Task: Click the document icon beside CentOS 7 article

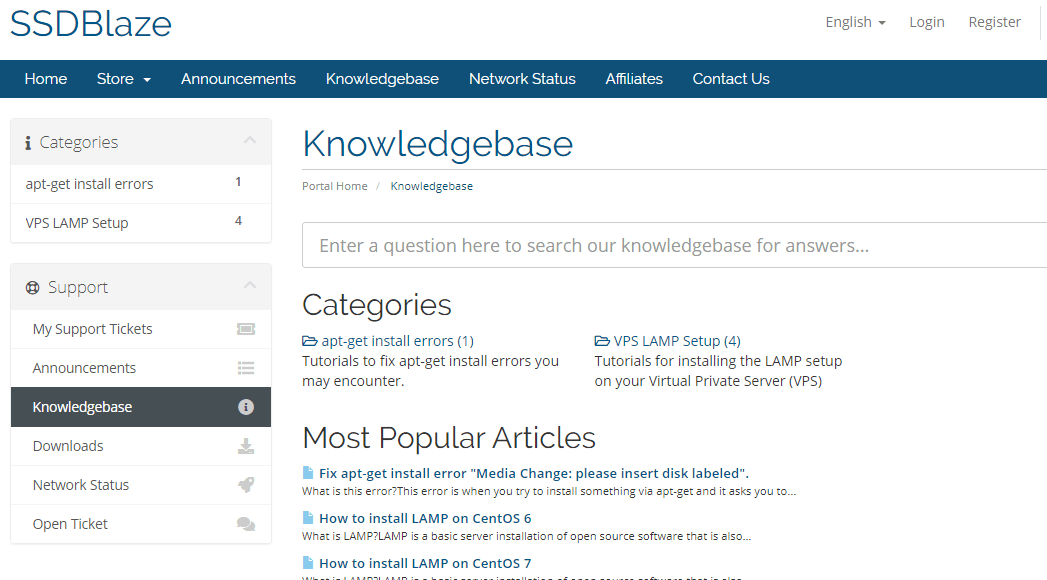Action: pos(308,563)
